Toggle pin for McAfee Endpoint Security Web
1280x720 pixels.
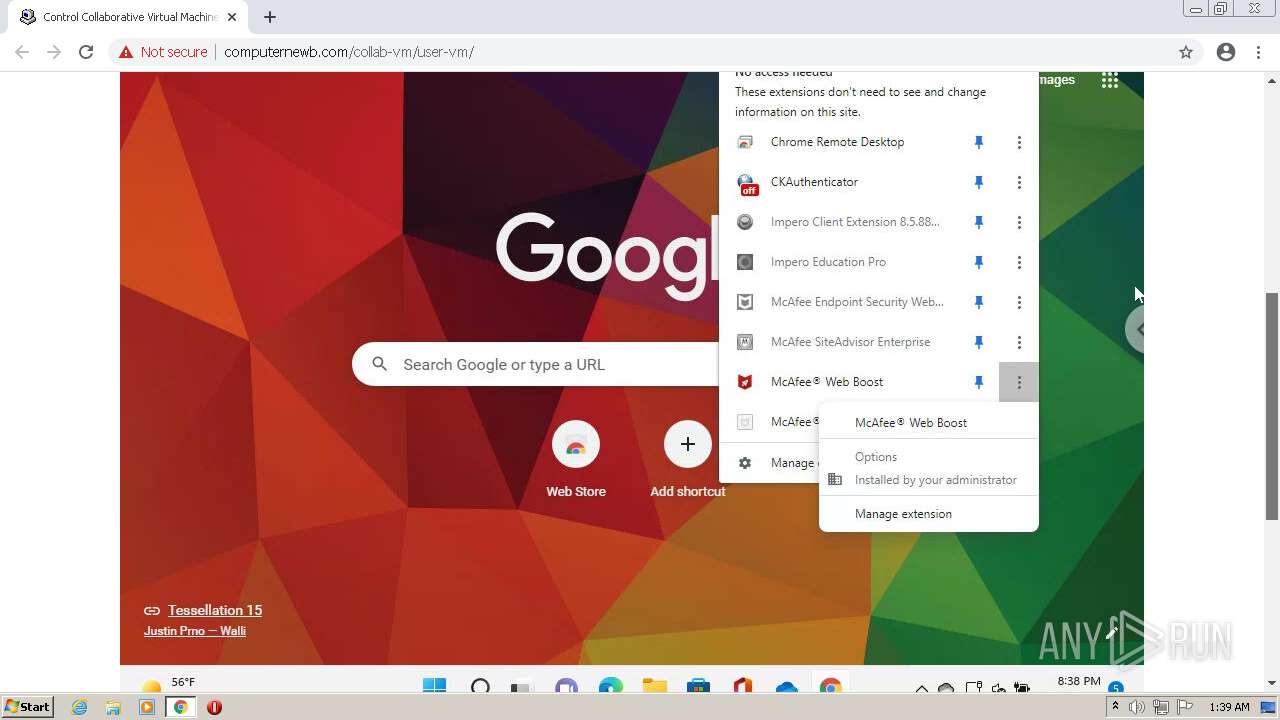(979, 302)
